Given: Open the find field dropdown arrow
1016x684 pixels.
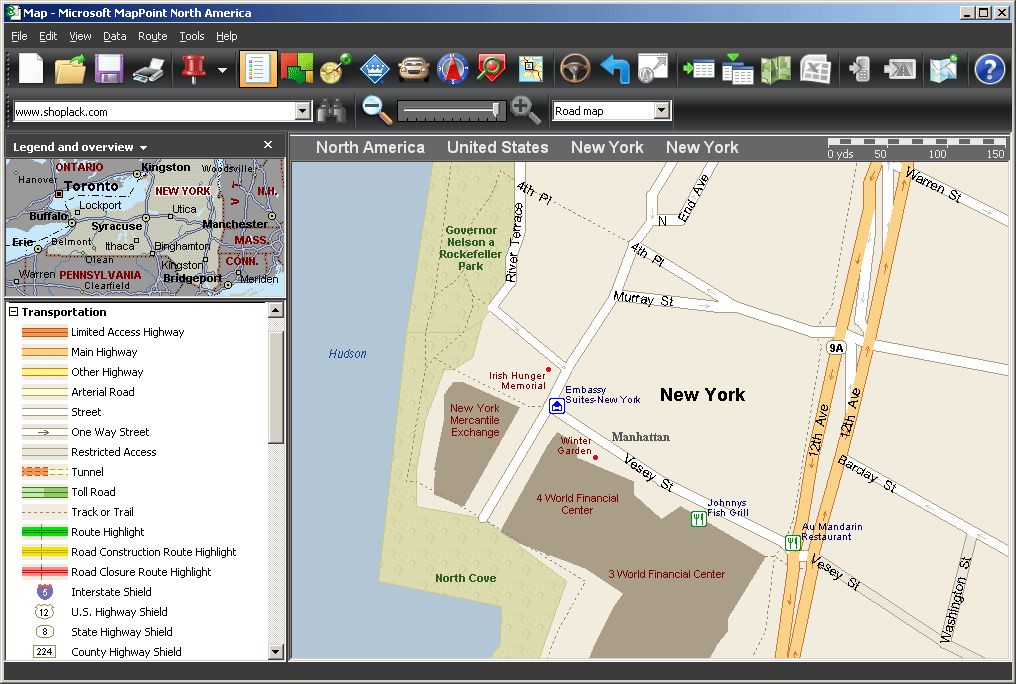Looking at the screenshot, I should point(303,111).
